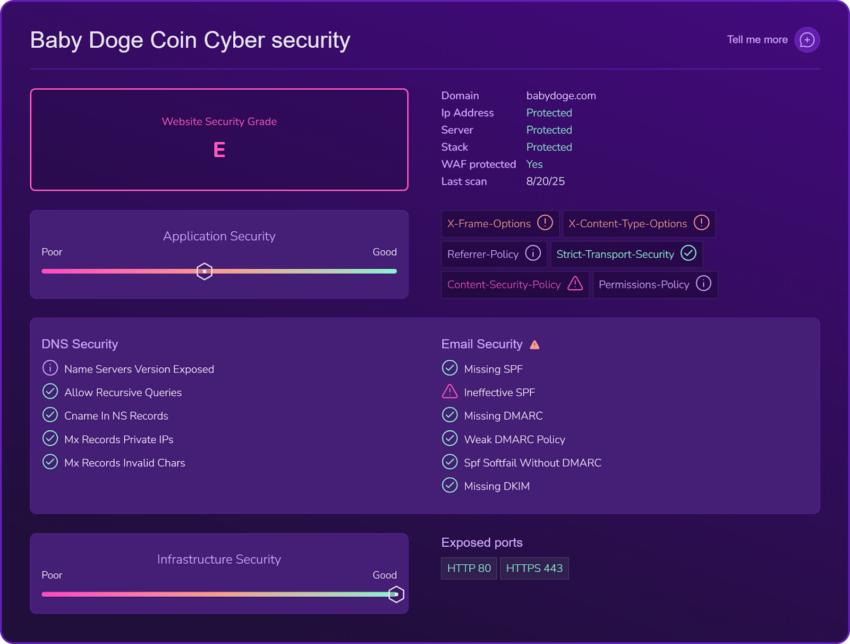Click check icon beside Allow Recursive Queries
This screenshot has width=850, height=644.
tap(50, 391)
